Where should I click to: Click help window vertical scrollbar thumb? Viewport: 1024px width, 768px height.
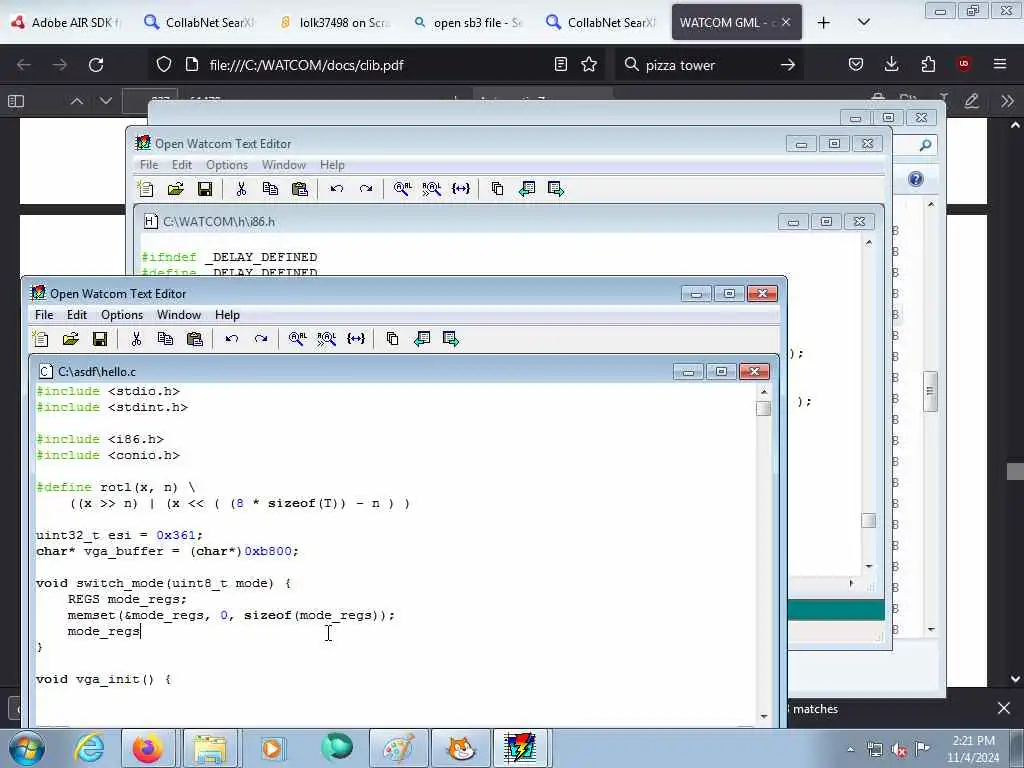(931, 391)
